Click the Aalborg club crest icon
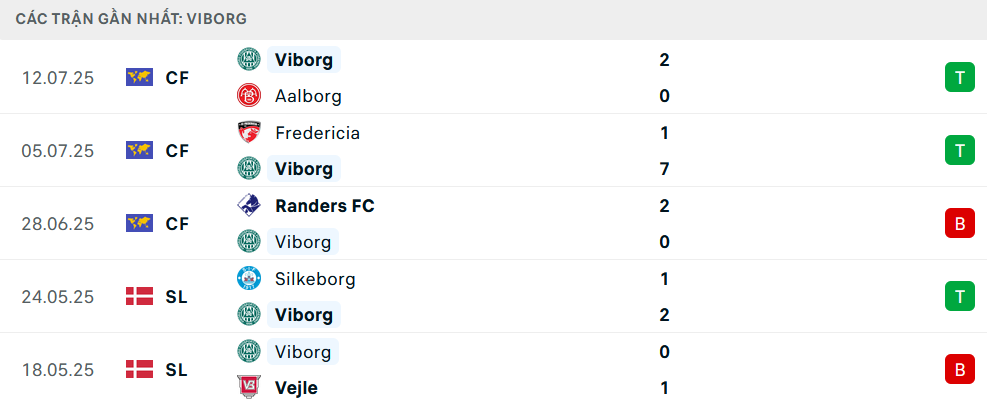987x405 pixels. coord(249,96)
